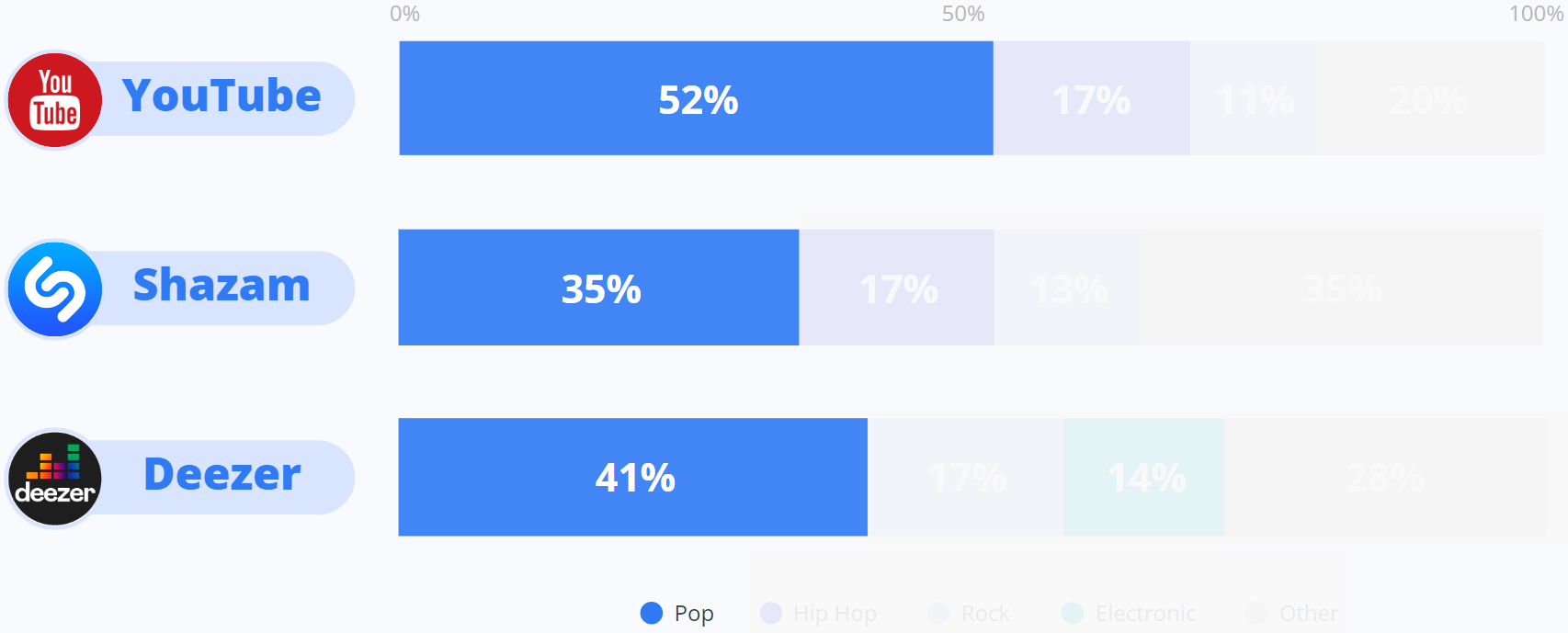Viewport: 1568px width, 633px height.
Task: Show the Electronic series via legend
Action: 1131,613
